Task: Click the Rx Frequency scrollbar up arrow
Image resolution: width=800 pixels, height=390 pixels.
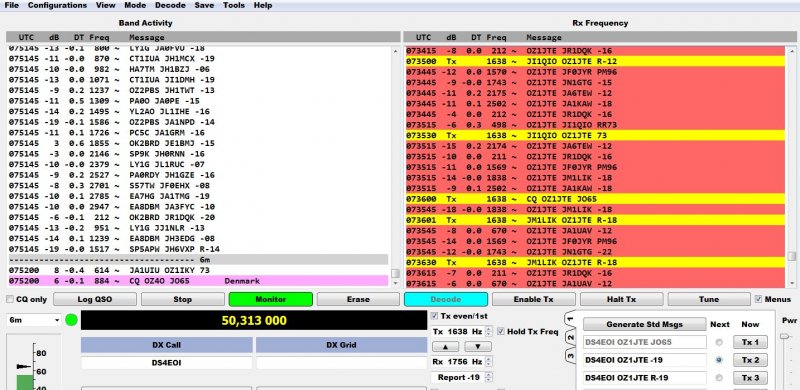Action: [x=791, y=51]
